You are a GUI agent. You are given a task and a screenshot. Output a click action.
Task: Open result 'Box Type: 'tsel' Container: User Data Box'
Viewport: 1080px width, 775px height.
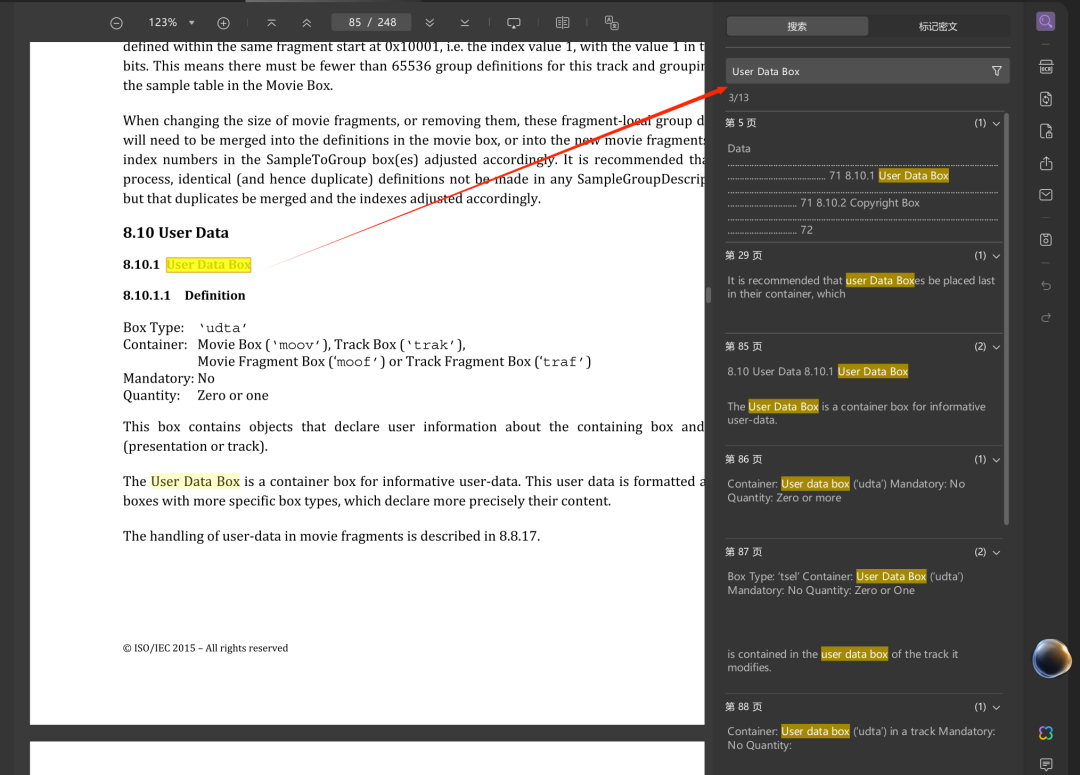click(846, 583)
